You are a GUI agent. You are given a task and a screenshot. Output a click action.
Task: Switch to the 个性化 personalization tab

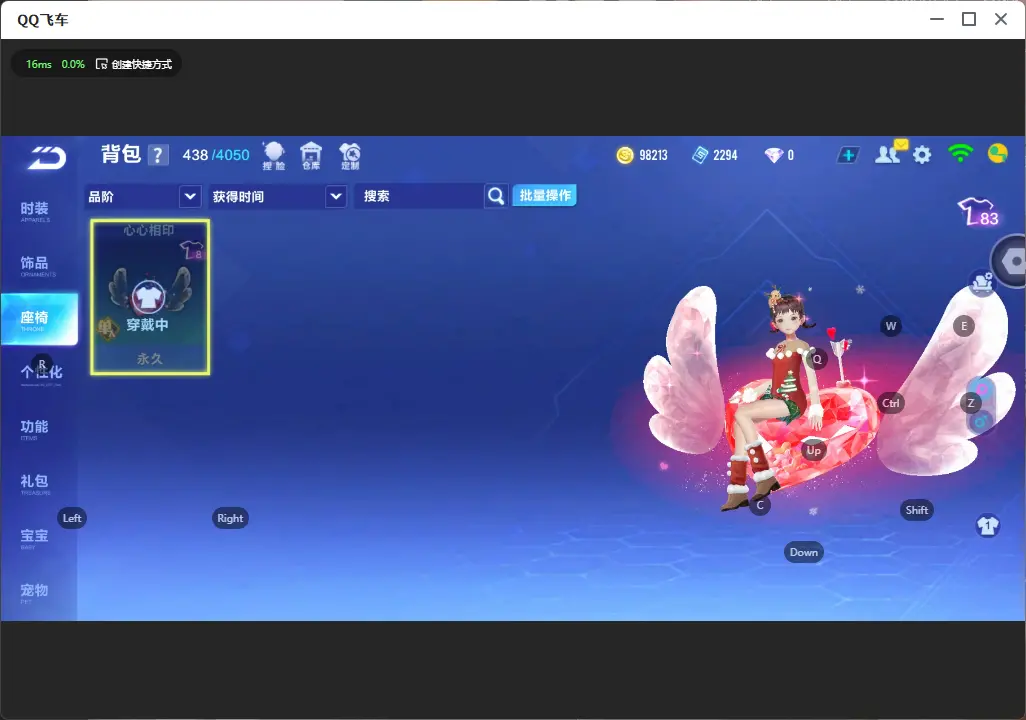pyautogui.click(x=41, y=373)
